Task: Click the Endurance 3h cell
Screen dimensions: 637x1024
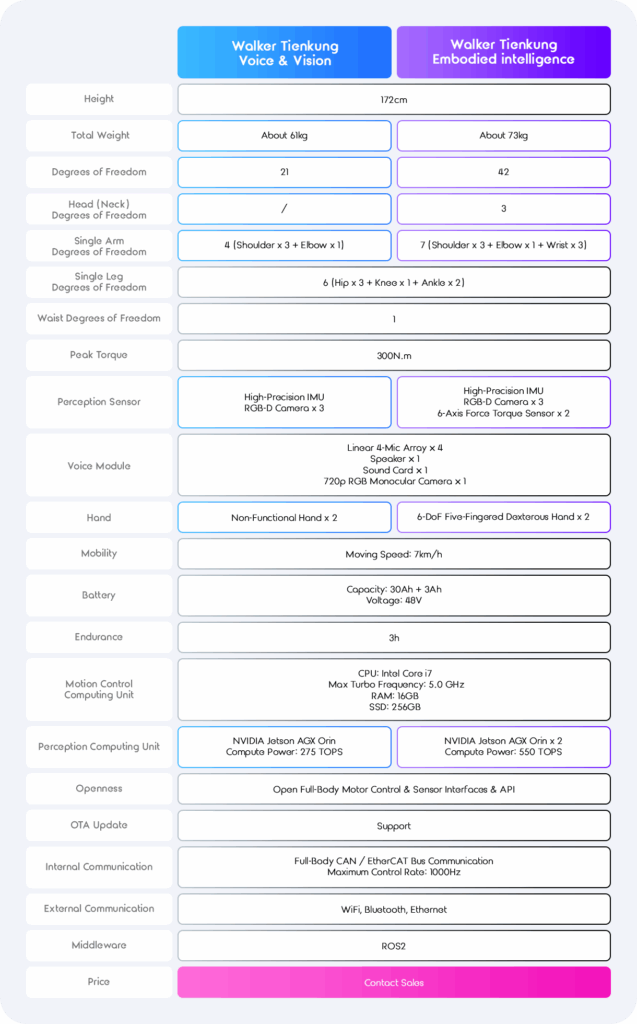Action: click(x=394, y=637)
